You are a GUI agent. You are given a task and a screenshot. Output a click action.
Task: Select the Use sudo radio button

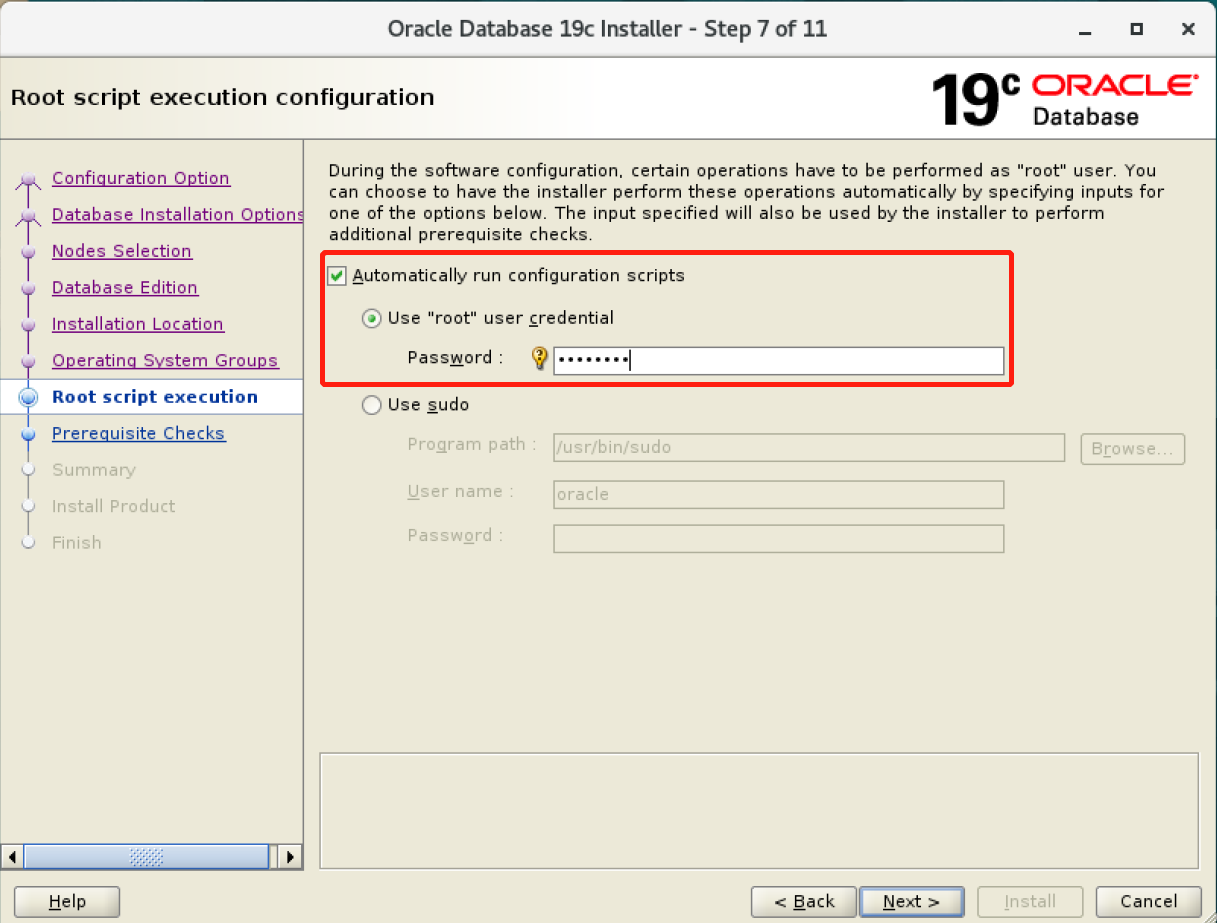point(372,405)
